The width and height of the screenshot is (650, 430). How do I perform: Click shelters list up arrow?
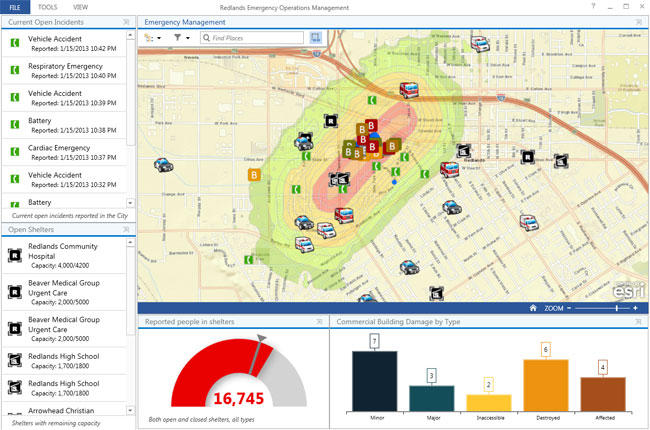(131, 243)
